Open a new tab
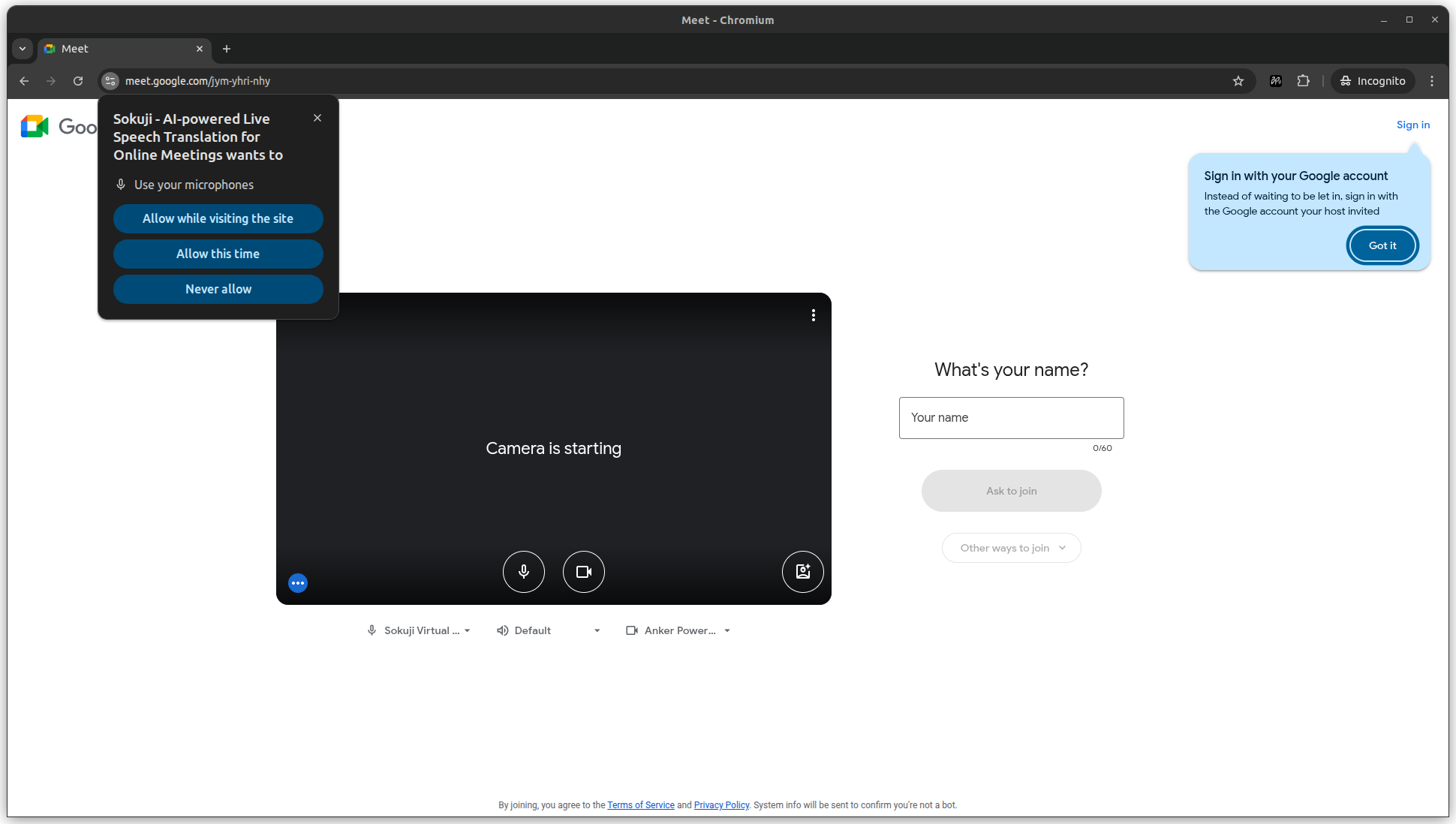Viewport: 1456px width, 824px height. pos(227,49)
